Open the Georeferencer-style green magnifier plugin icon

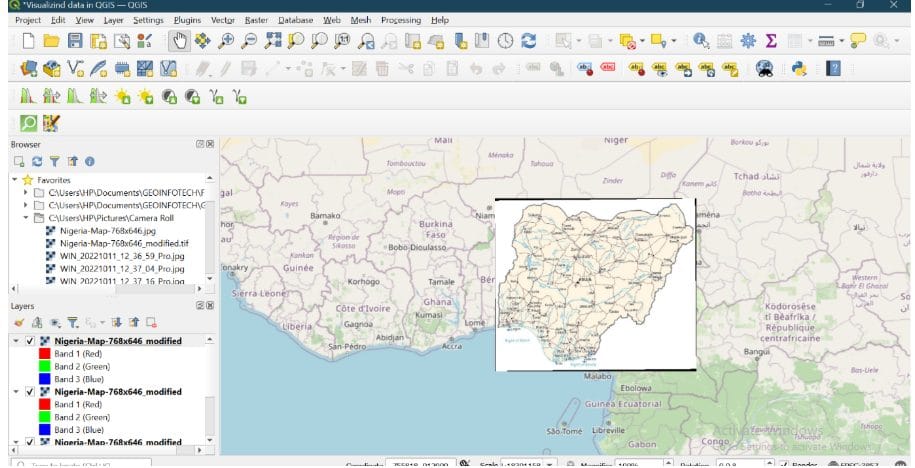click(x=28, y=122)
